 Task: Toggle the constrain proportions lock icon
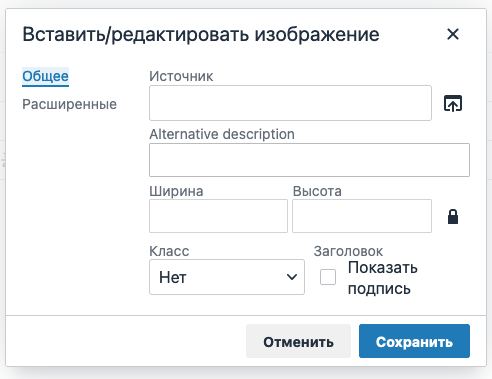[453, 216]
